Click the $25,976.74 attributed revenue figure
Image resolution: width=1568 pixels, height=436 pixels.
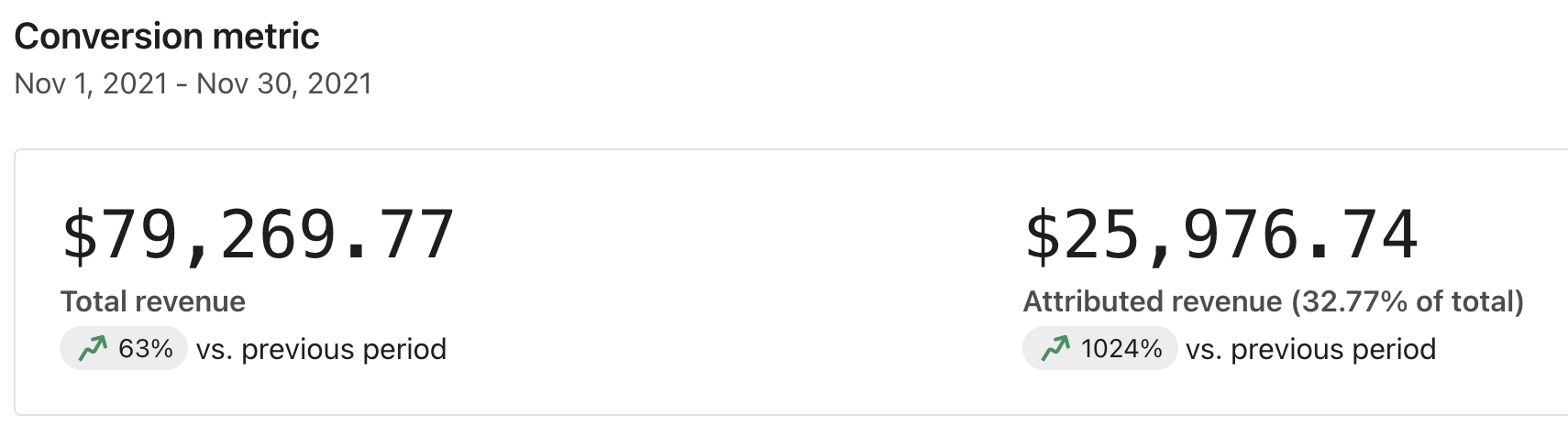coord(1221,235)
